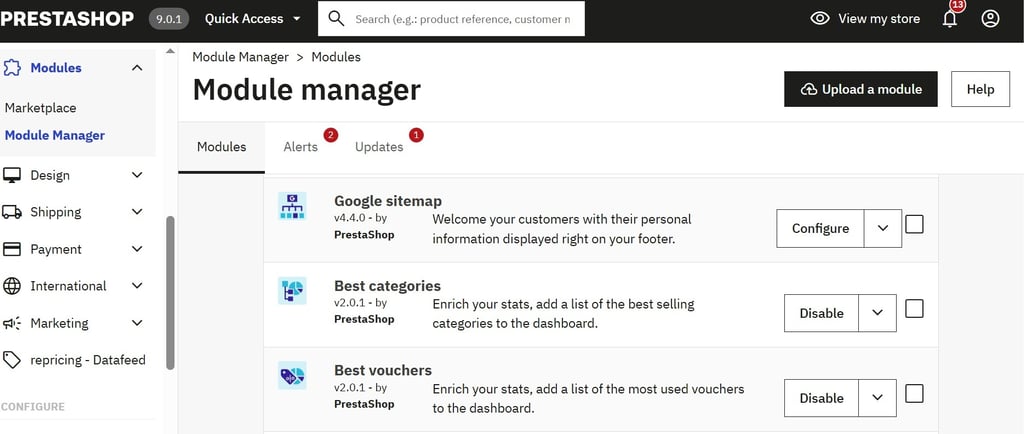The height and width of the screenshot is (434, 1024).
Task: Open the Google sitemap Configure dropdown arrow
Action: 882,228
